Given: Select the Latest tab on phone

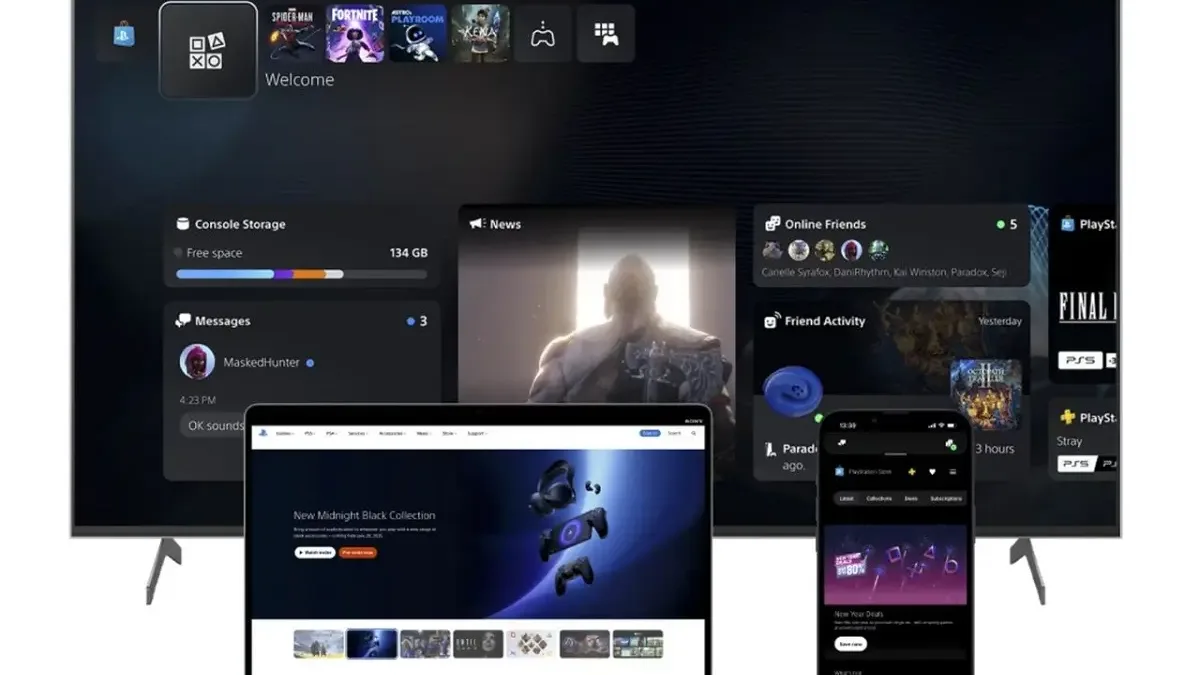Looking at the screenshot, I should [x=847, y=498].
